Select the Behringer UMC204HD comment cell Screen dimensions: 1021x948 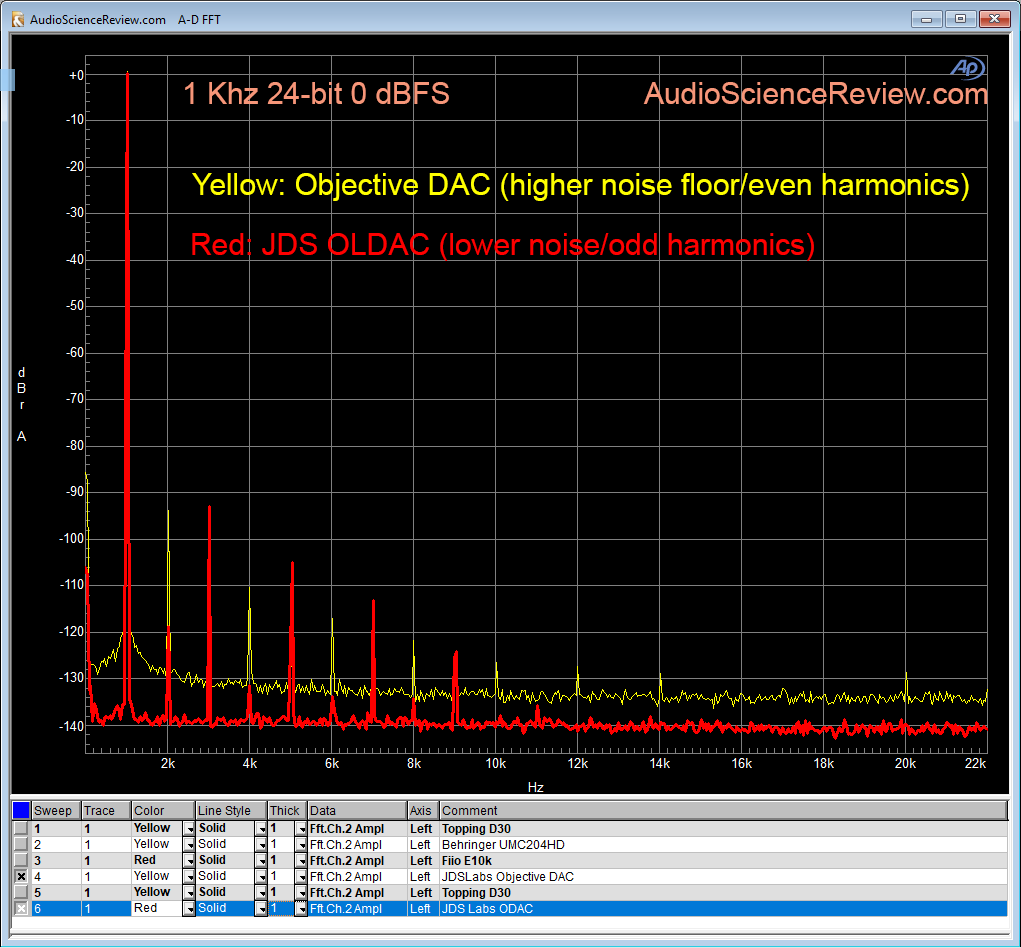(x=723, y=844)
